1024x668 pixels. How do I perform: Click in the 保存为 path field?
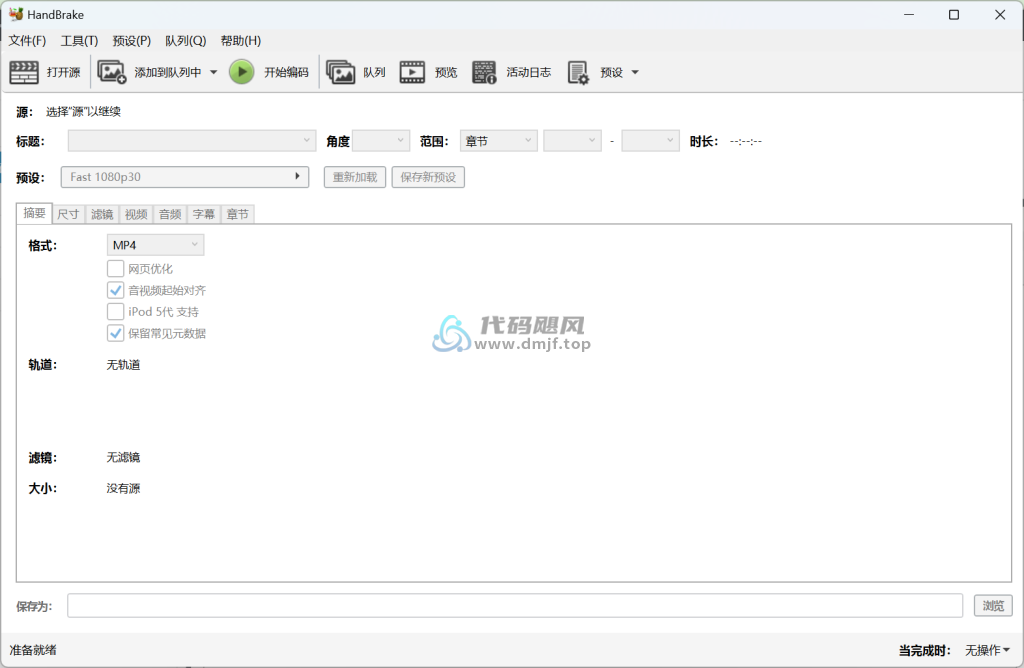(x=515, y=605)
